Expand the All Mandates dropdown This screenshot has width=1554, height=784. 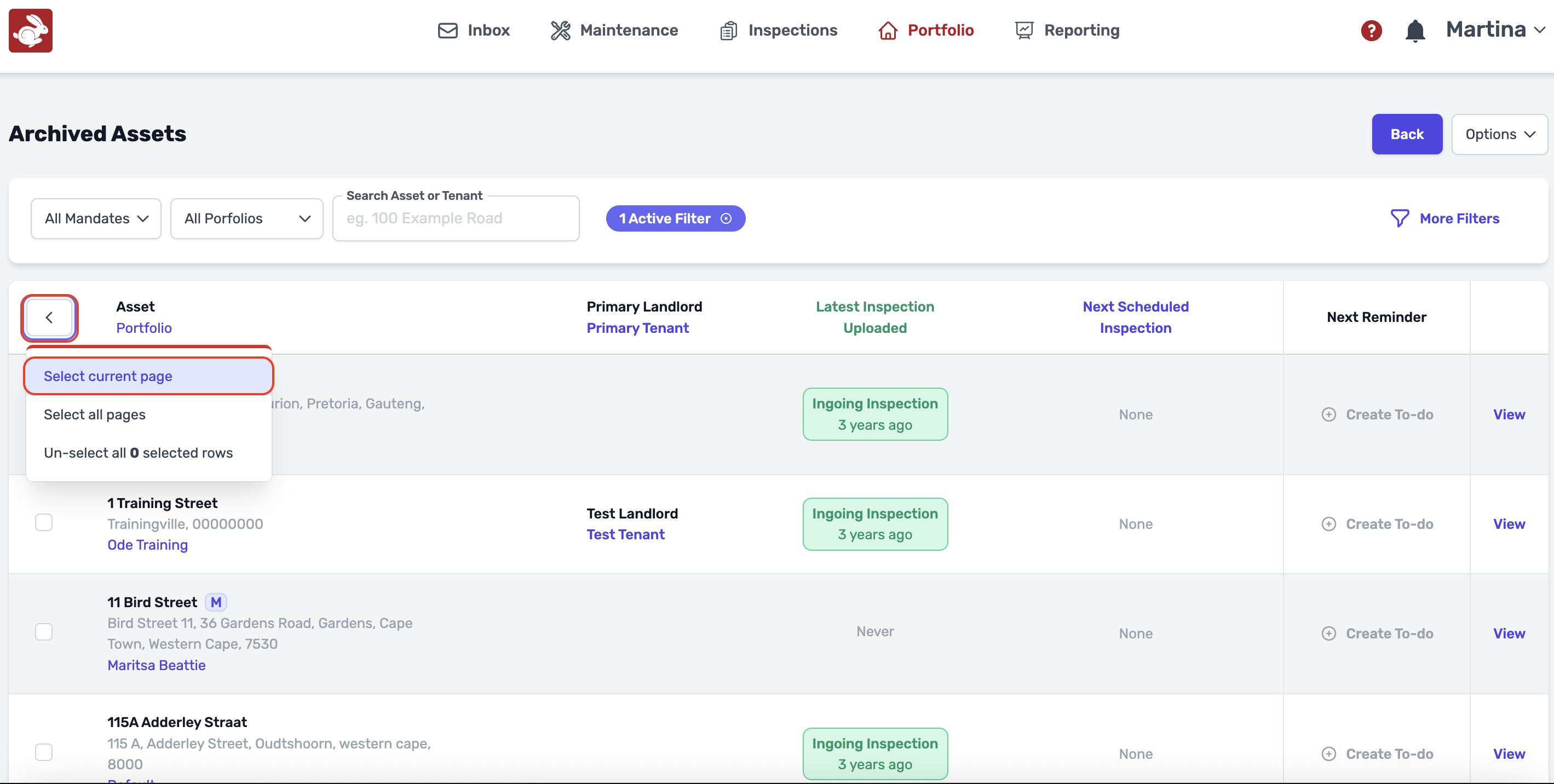point(96,218)
